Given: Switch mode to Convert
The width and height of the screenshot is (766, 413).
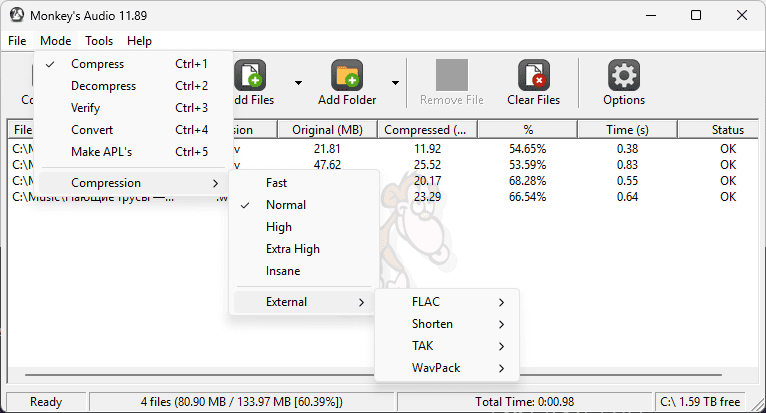Looking at the screenshot, I should 133,130.
